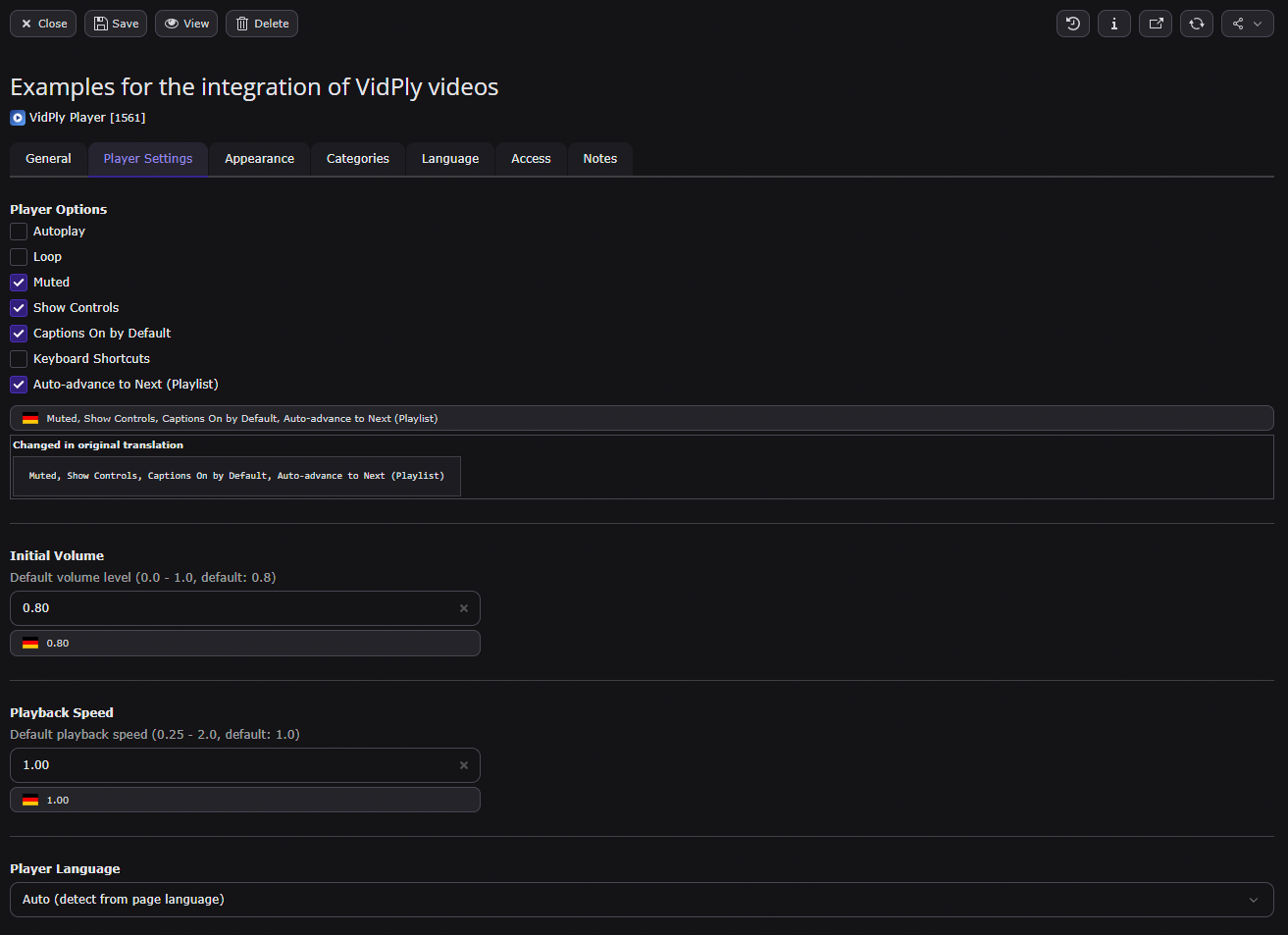Click the VidPly Player record icon
This screenshot has height=935, width=1288.
(x=18, y=118)
